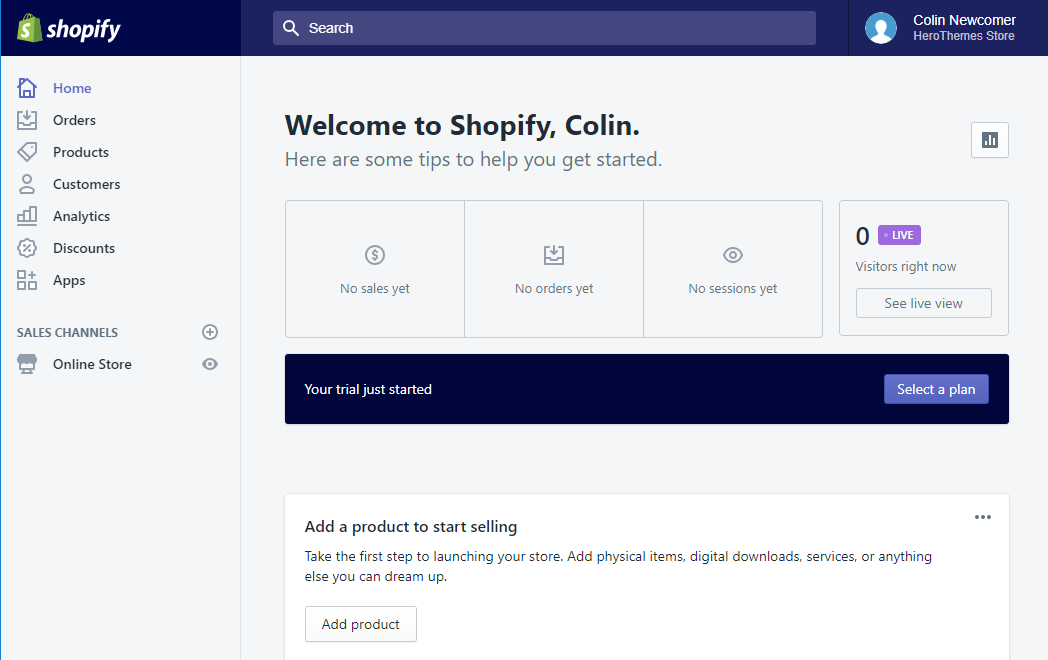Click into the Search field
The height and width of the screenshot is (660, 1048).
coord(544,28)
